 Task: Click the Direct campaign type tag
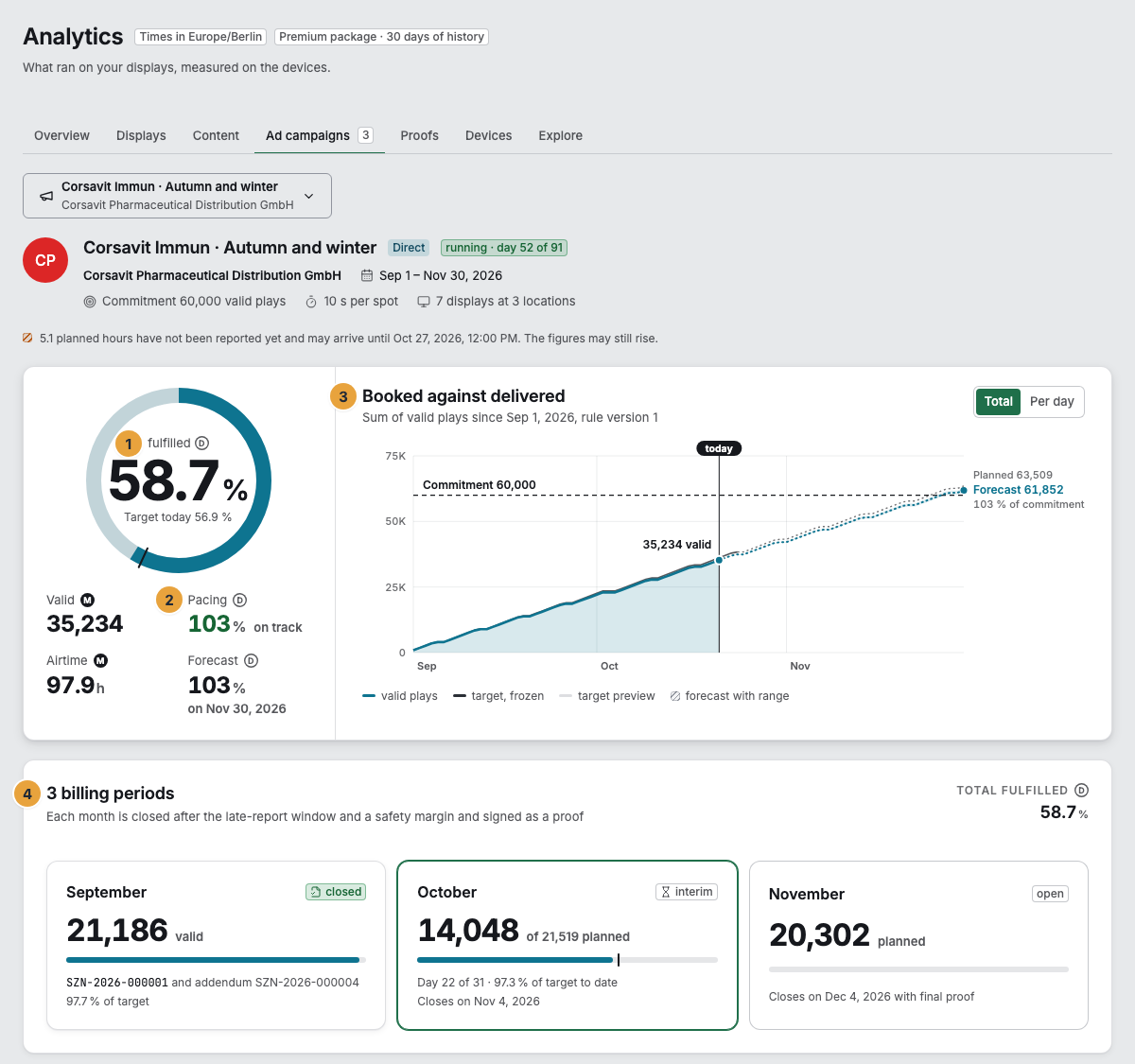(x=409, y=248)
